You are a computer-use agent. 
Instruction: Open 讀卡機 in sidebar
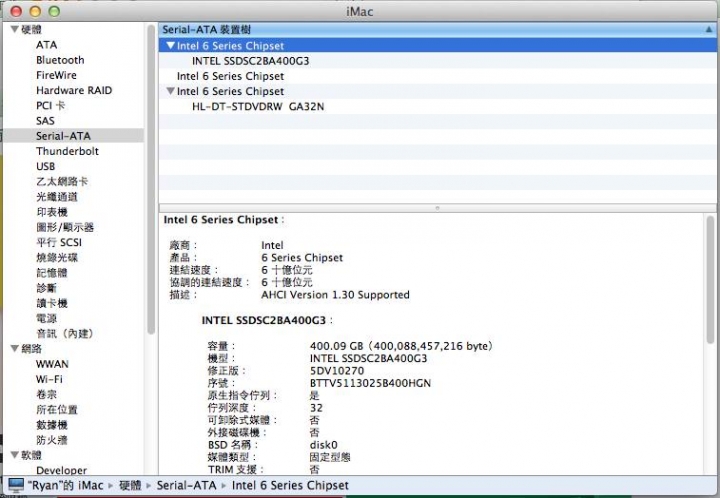pos(52,303)
